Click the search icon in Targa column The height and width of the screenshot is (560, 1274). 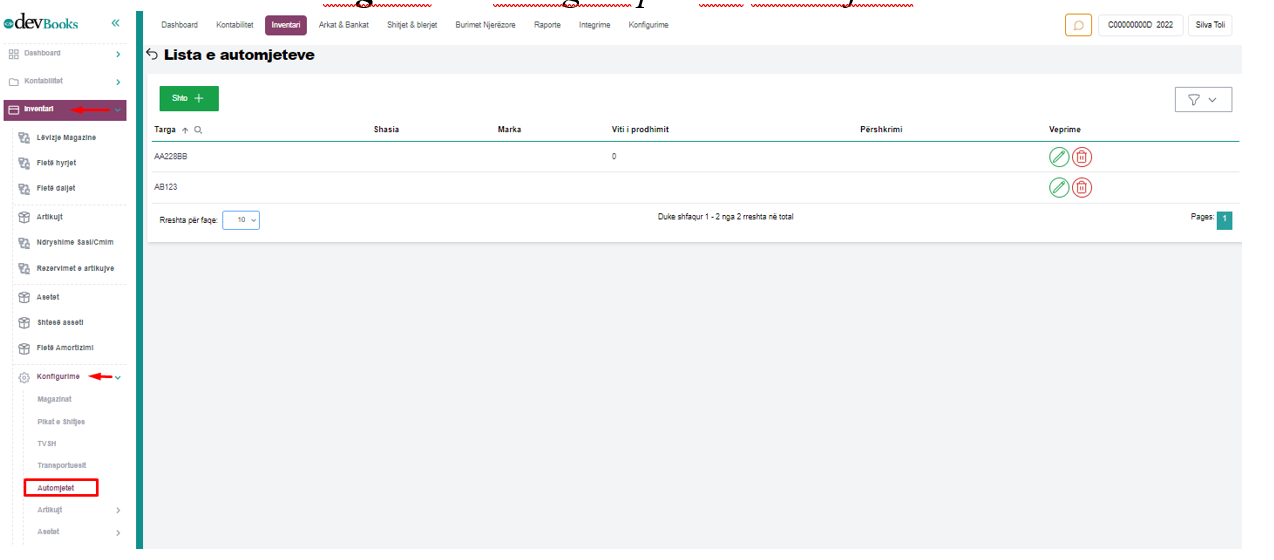[198, 130]
